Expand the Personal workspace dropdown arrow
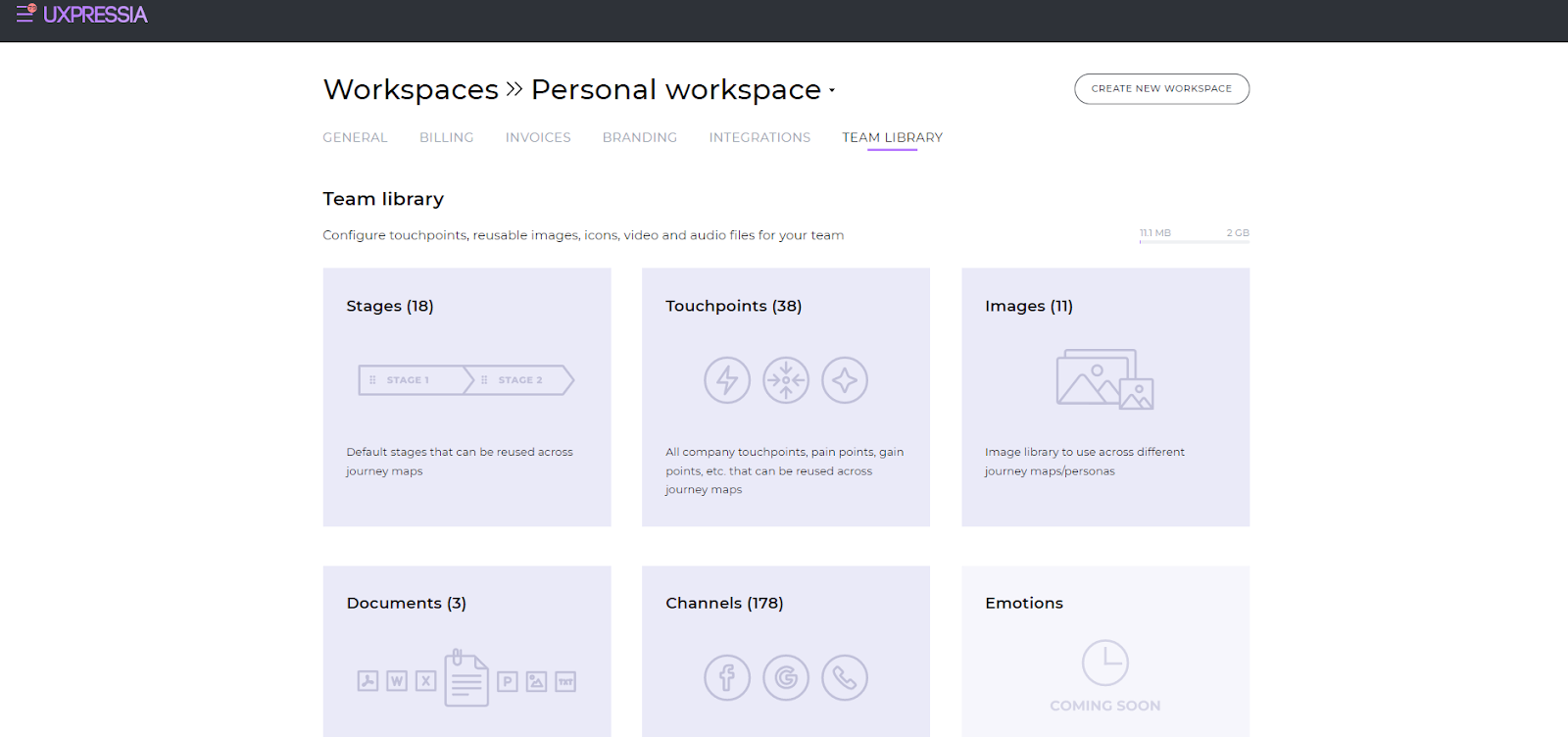Viewport: 1568px width, 737px height. click(x=832, y=90)
